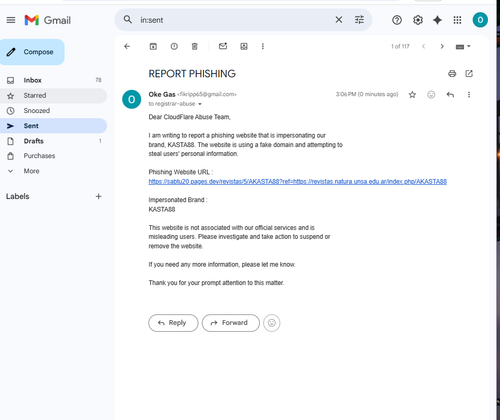The height and width of the screenshot is (420, 500).
Task: Open the input tools dropdown
Action: 463,47
